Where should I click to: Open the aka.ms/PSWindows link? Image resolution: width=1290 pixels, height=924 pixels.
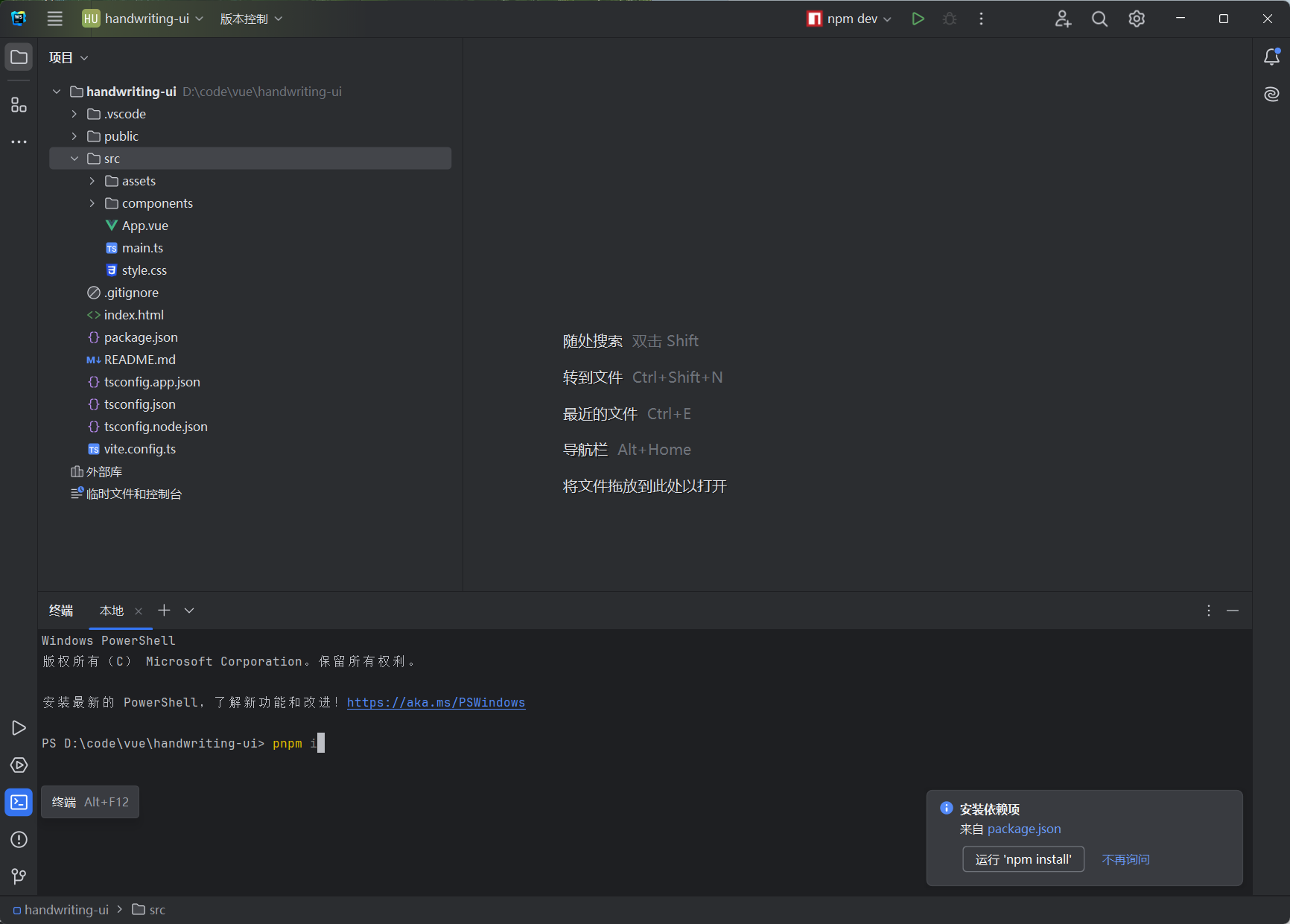point(436,702)
